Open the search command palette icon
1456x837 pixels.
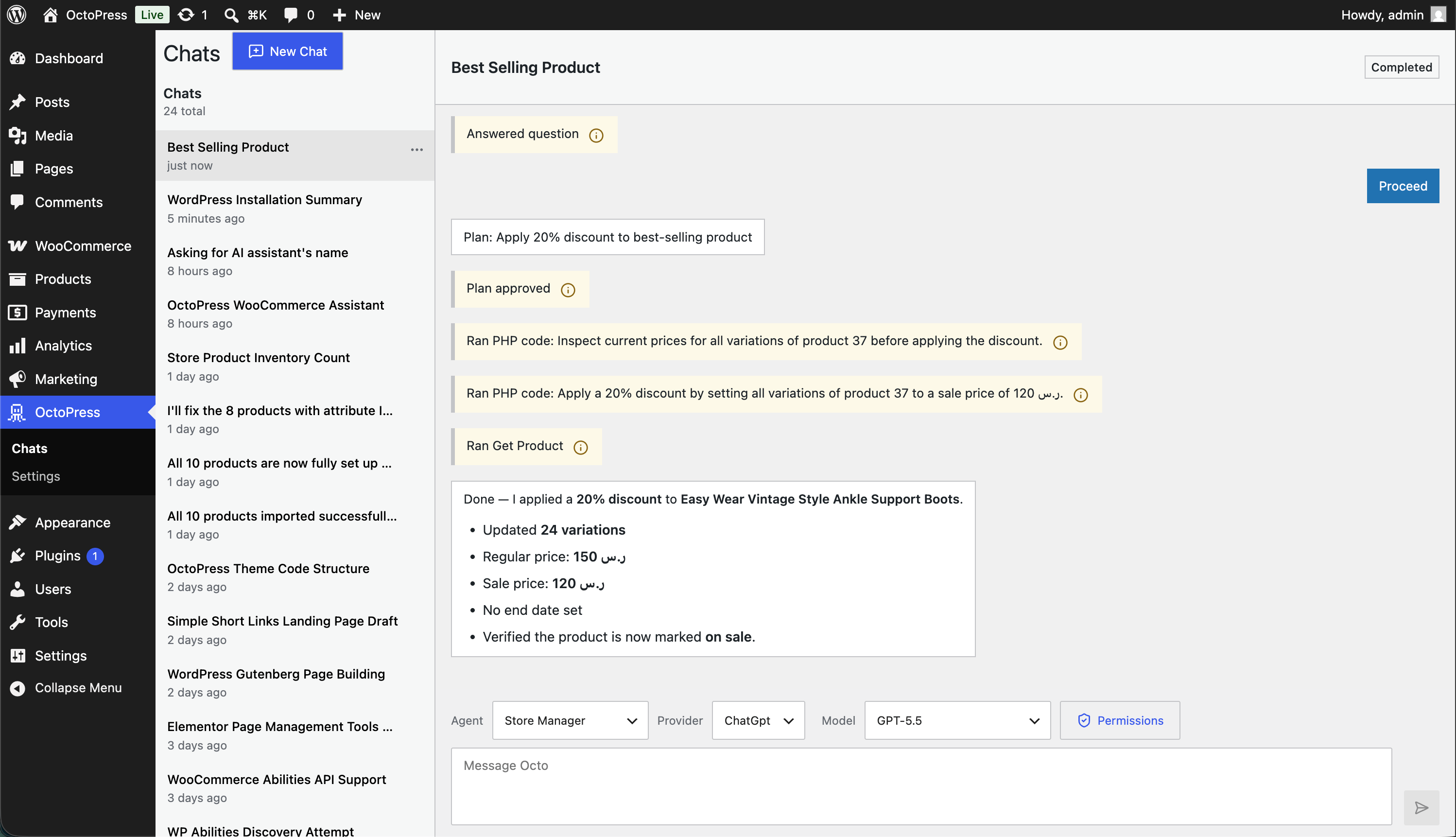pos(231,15)
